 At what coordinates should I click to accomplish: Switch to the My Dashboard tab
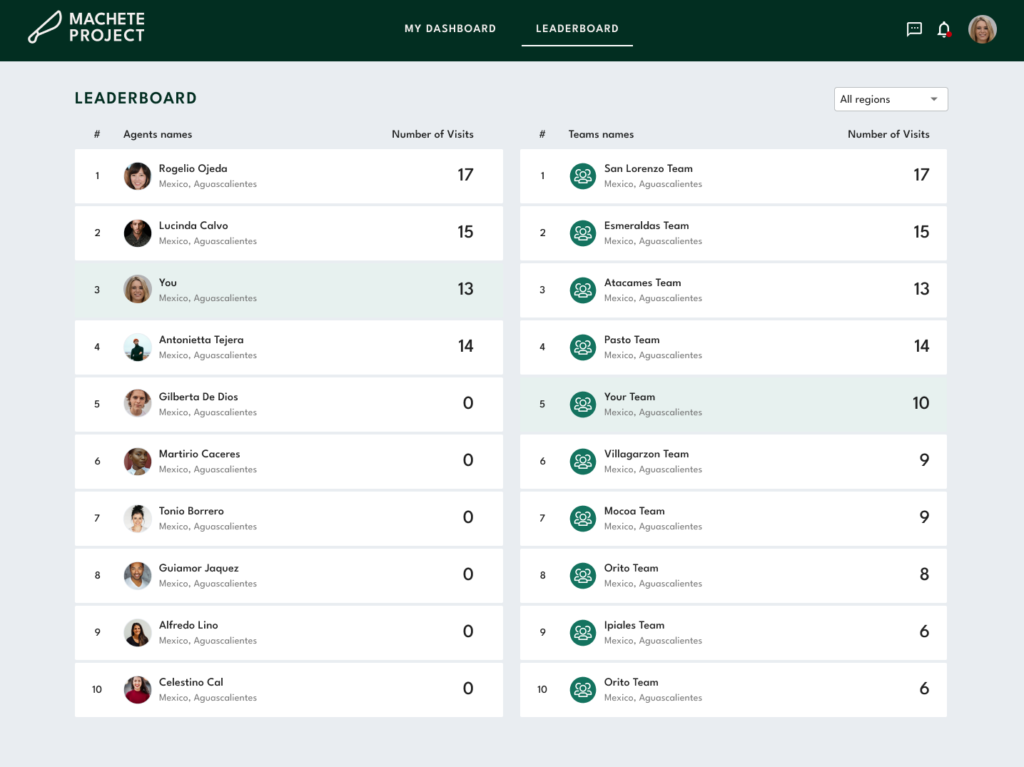[450, 29]
